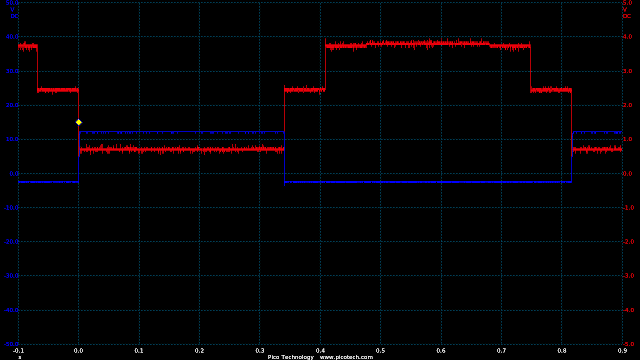Viewport: 640px width, 360px height.
Task: Click the 0.3 time axis label
Action: [260, 351]
